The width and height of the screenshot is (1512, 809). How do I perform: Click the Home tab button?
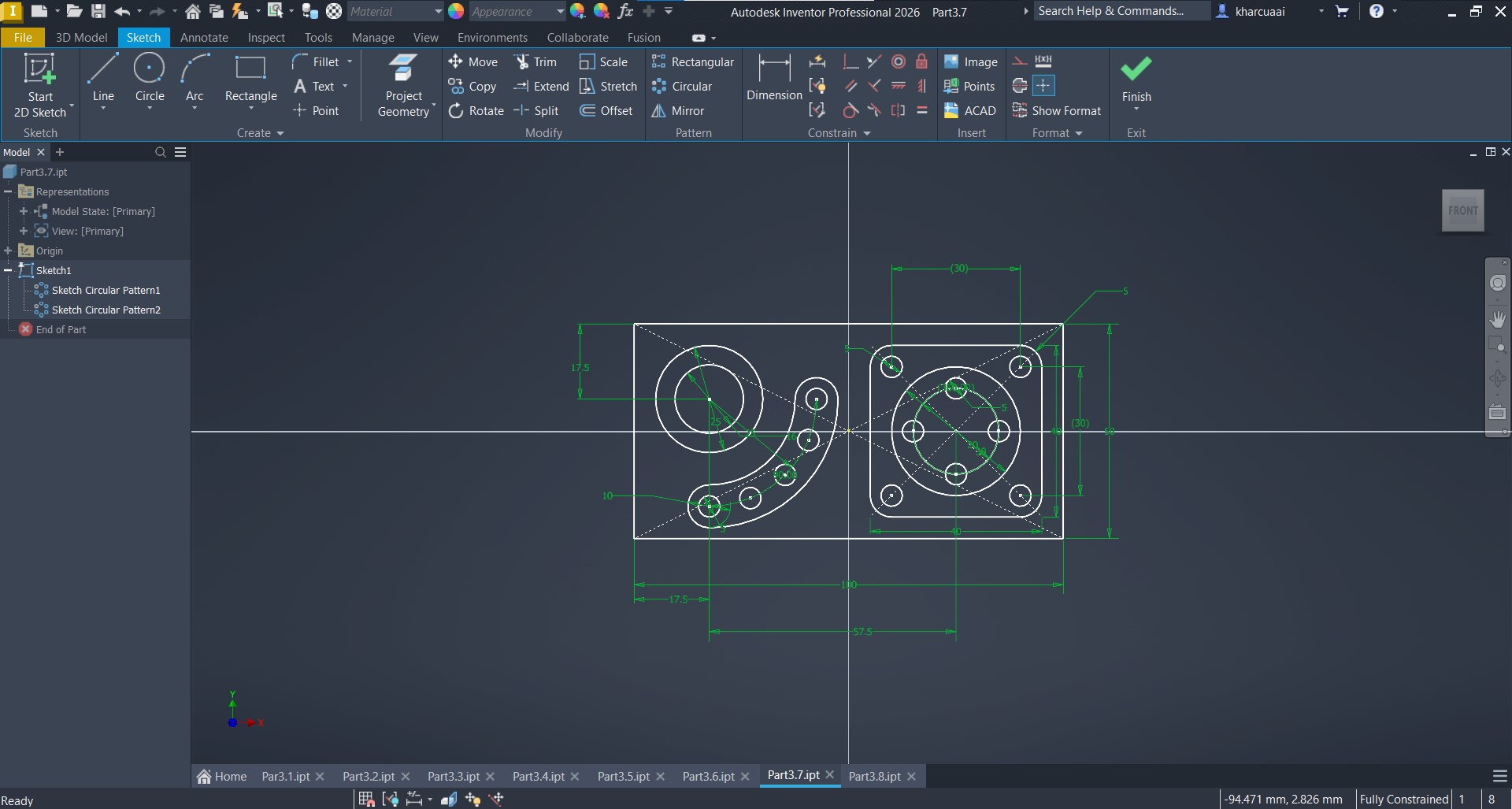click(x=221, y=776)
